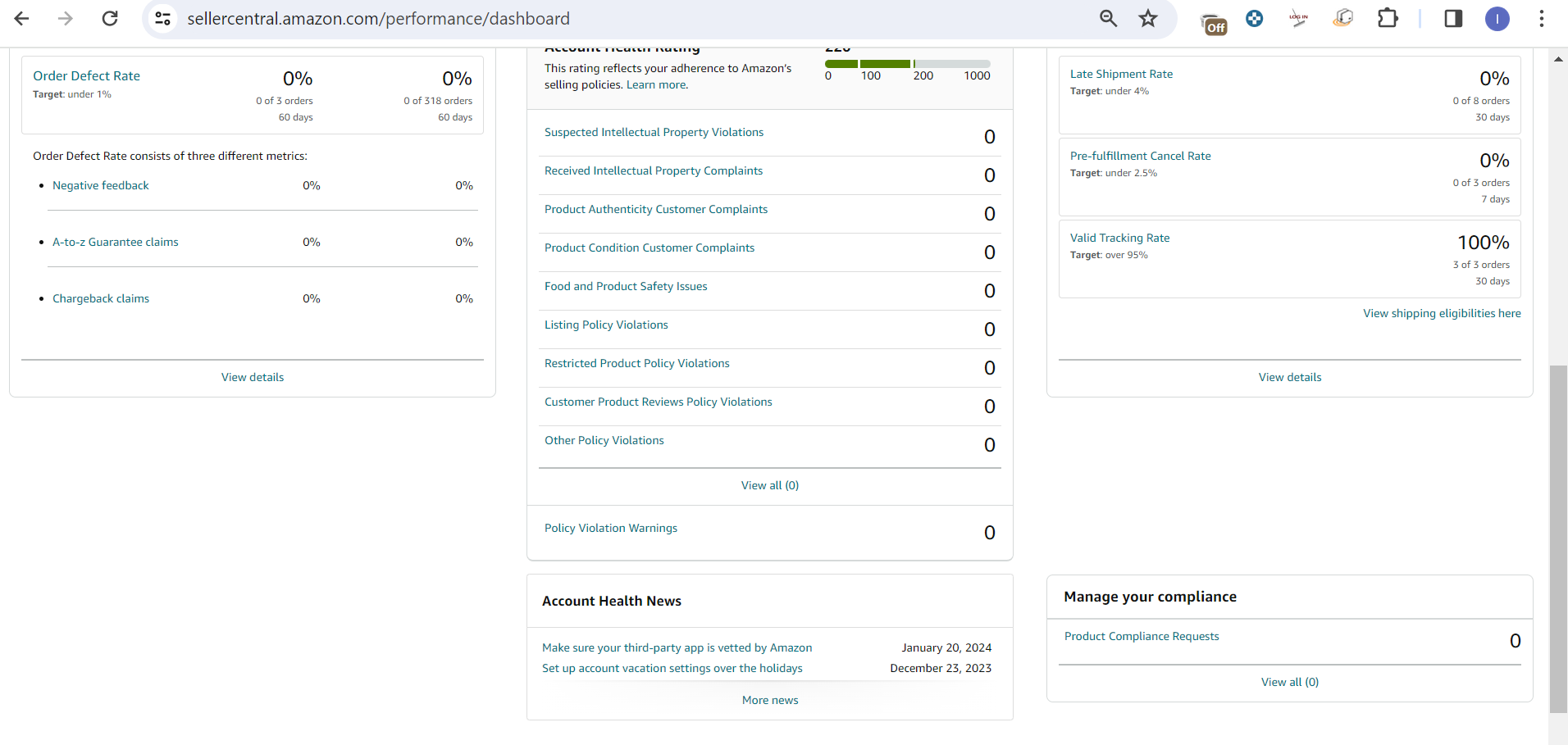The width and height of the screenshot is (1568, 745).
Task: Toggle the browser side panel
Action: click(1453, 18)
